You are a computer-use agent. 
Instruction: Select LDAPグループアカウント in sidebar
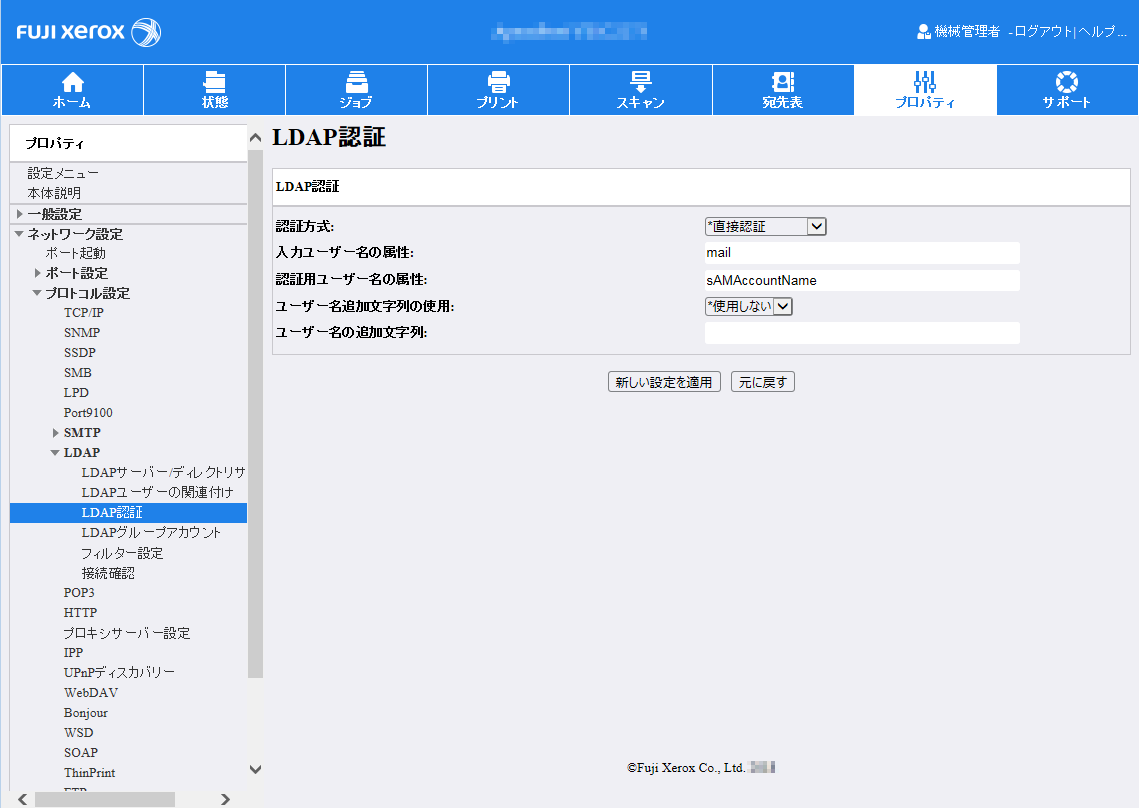(151, 533)
